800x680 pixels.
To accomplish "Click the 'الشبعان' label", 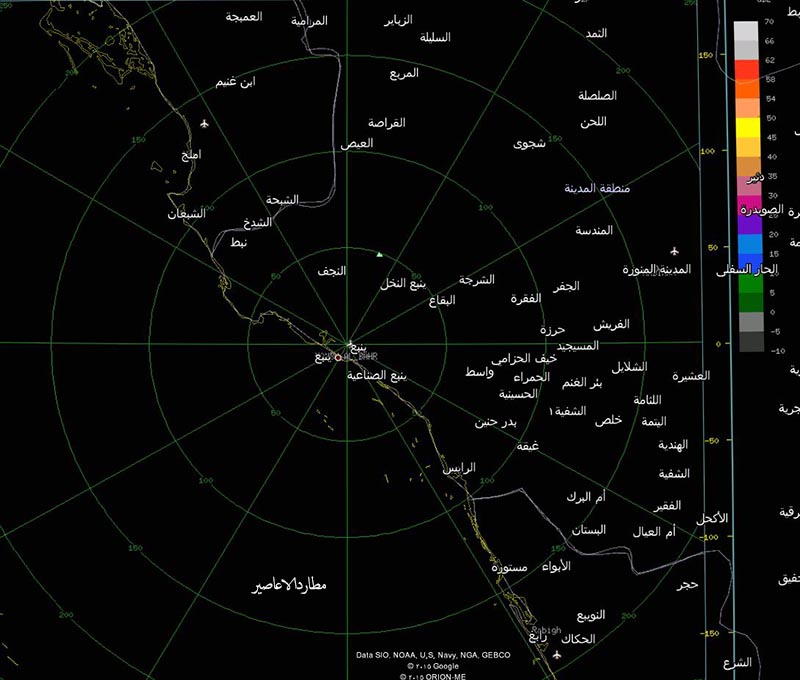I will pos(186,214).
